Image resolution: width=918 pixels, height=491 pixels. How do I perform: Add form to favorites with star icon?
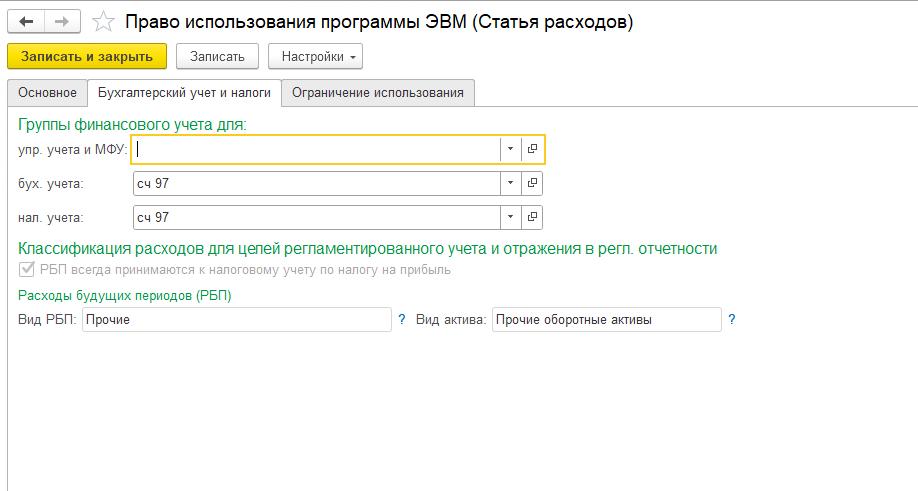(x=102, y=21)
